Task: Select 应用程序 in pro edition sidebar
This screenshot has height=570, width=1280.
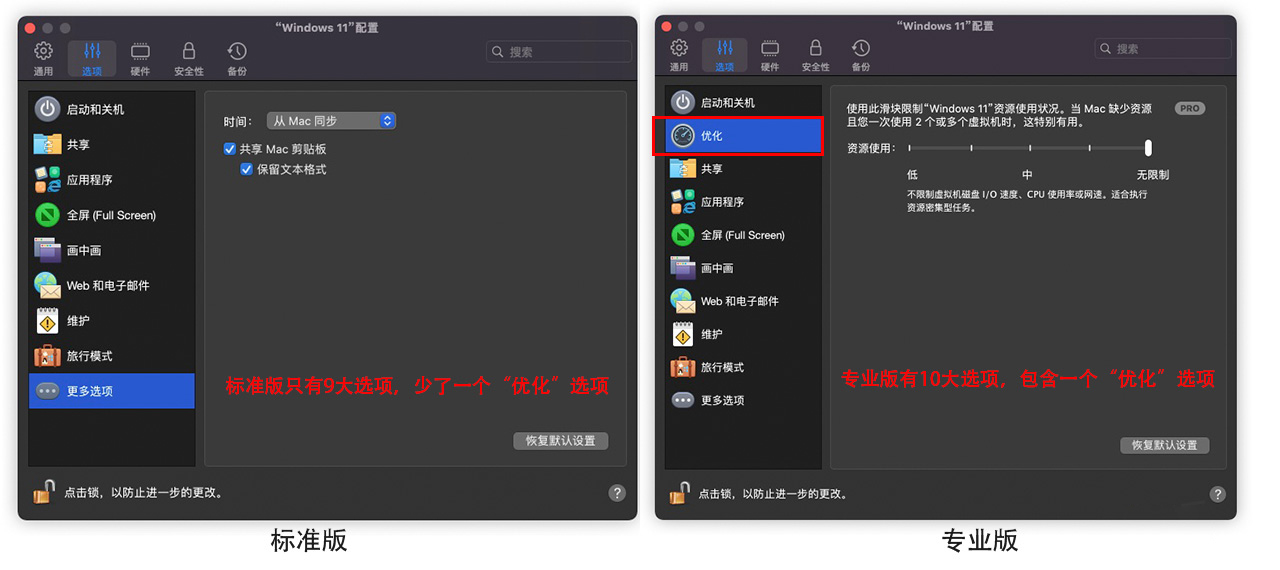Action: click(x=743, y=202)
